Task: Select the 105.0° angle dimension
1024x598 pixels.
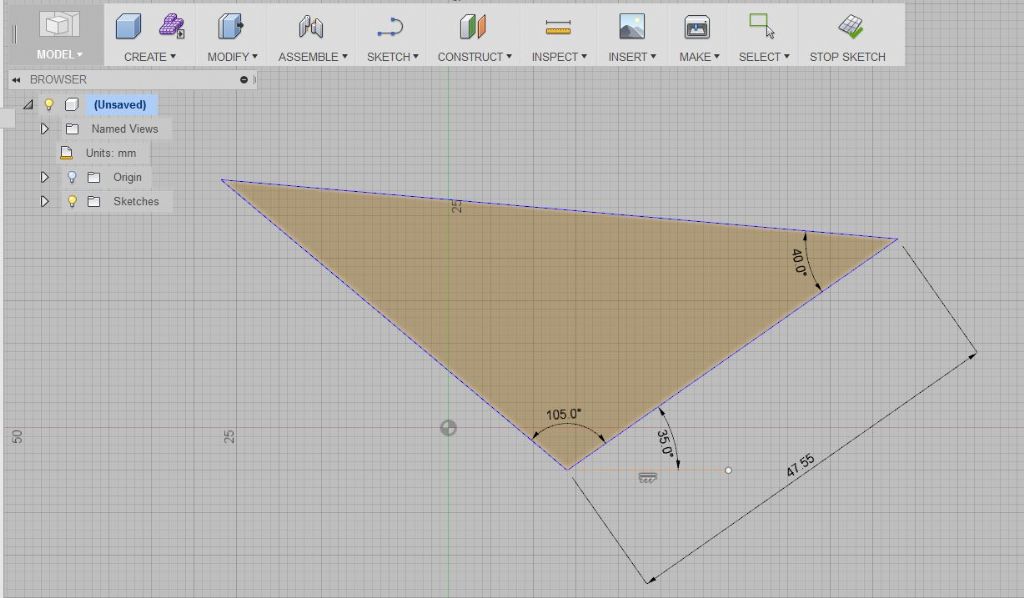Action: coord(563,415)
